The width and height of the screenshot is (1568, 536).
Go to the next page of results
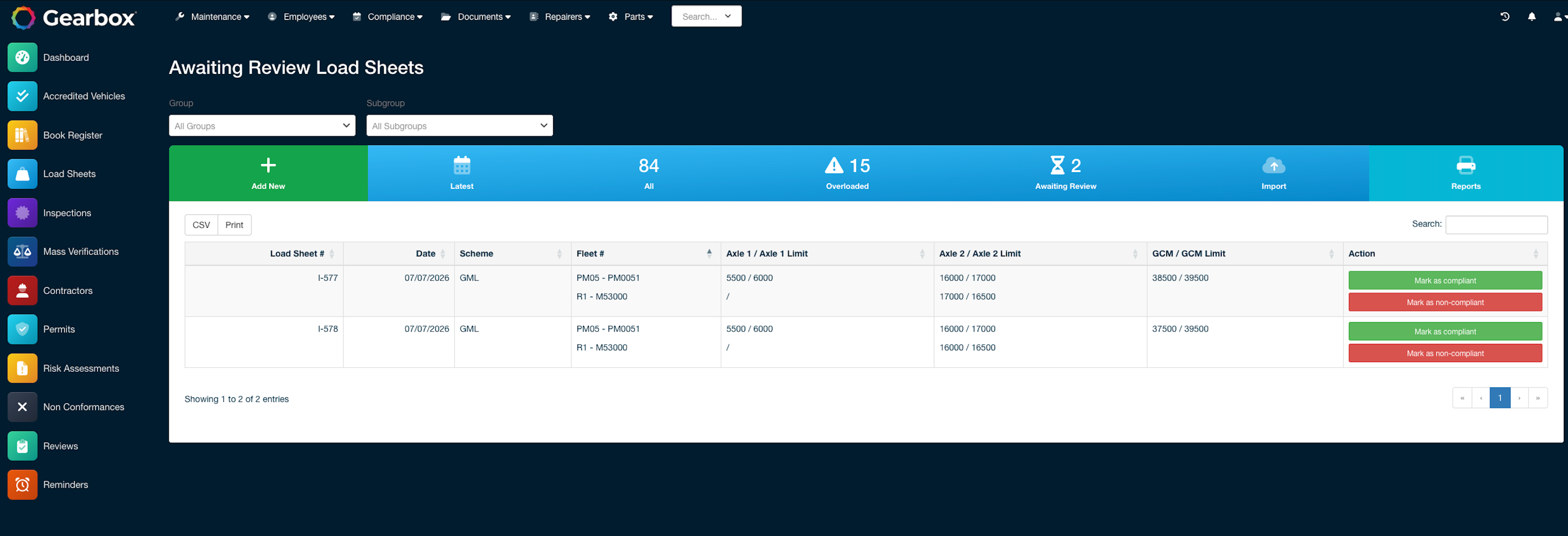pos(1519,398)
